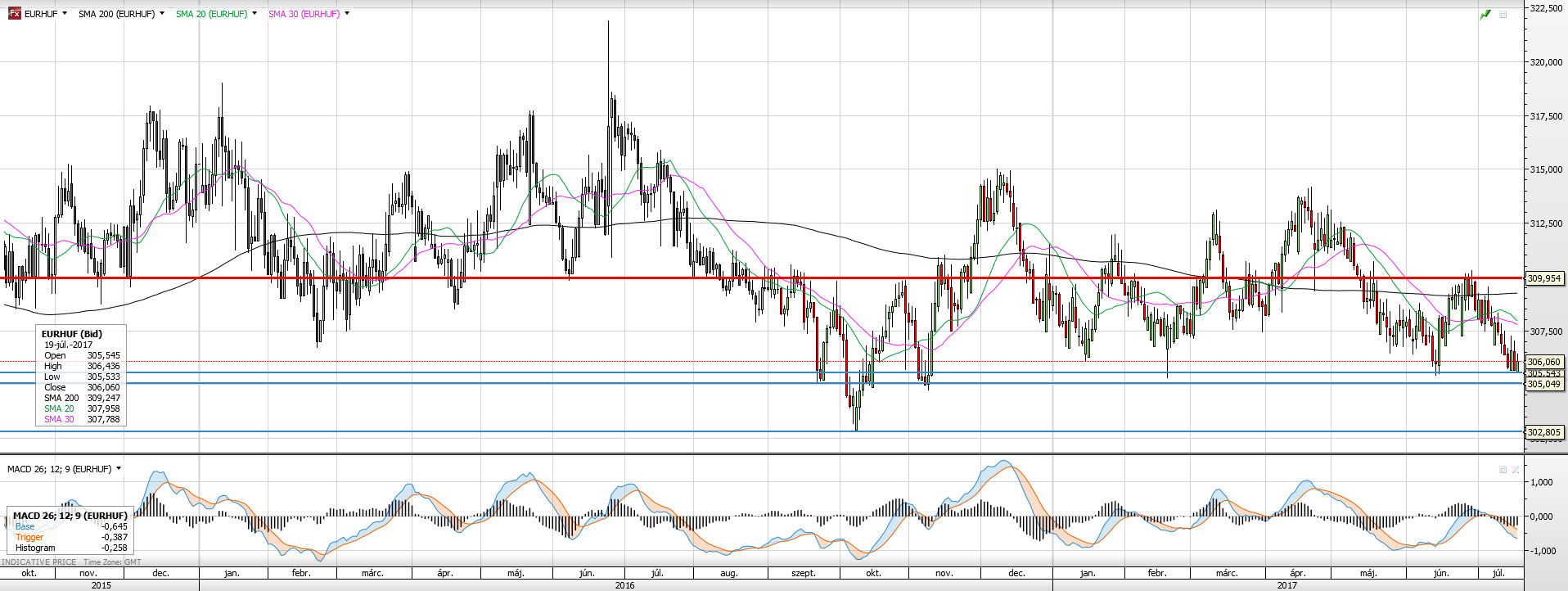This screenshot has height=591, width=1568.
Task: Click the szept. month label on timeline
Action: pos(804,573)
